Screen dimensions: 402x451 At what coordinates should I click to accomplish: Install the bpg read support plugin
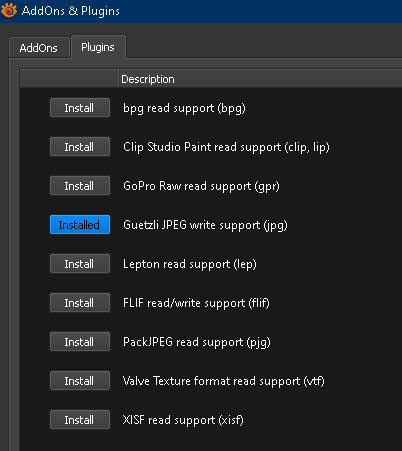[x=80, y=108]
